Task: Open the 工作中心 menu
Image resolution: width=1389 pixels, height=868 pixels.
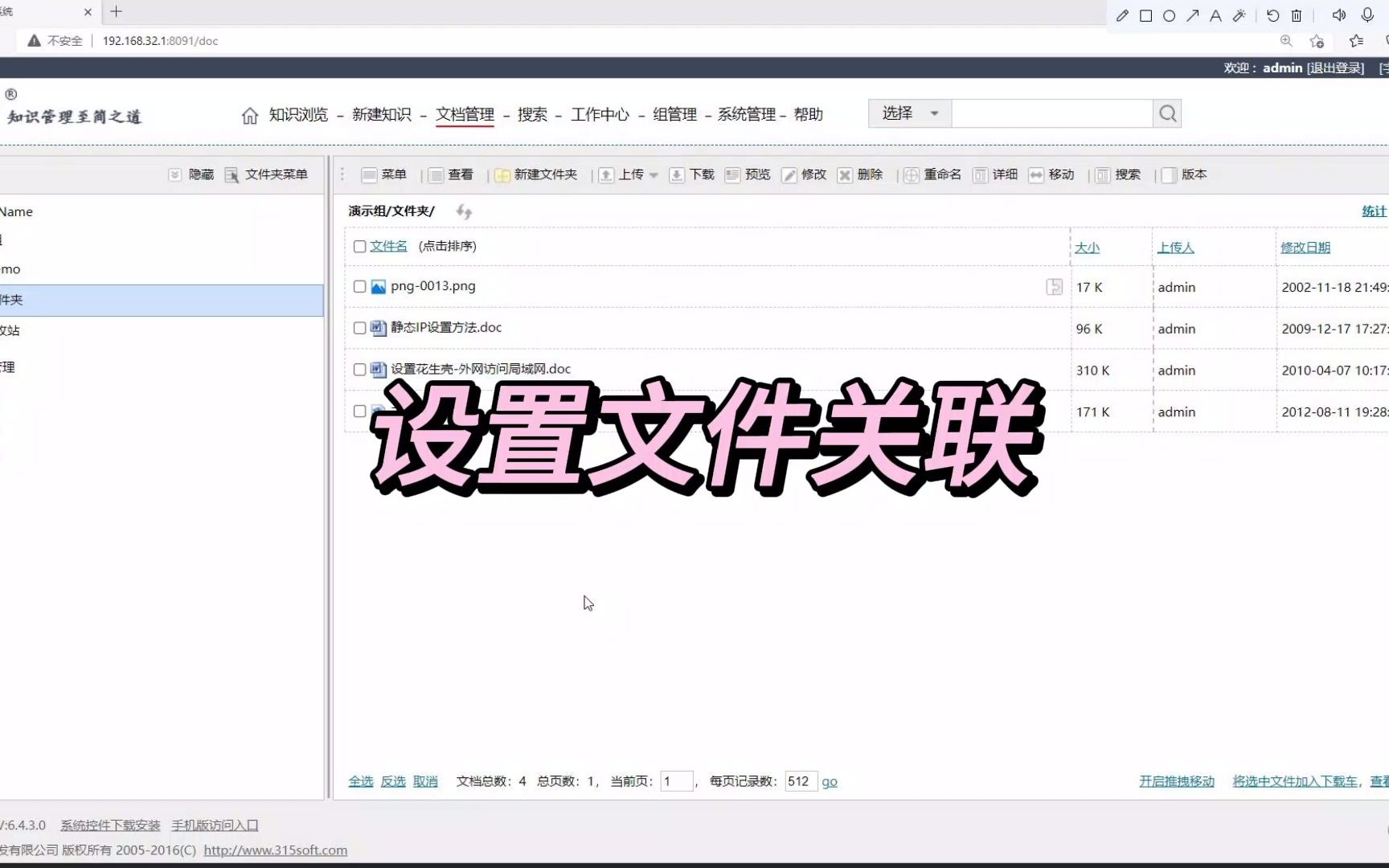Action: click(600, 114)
